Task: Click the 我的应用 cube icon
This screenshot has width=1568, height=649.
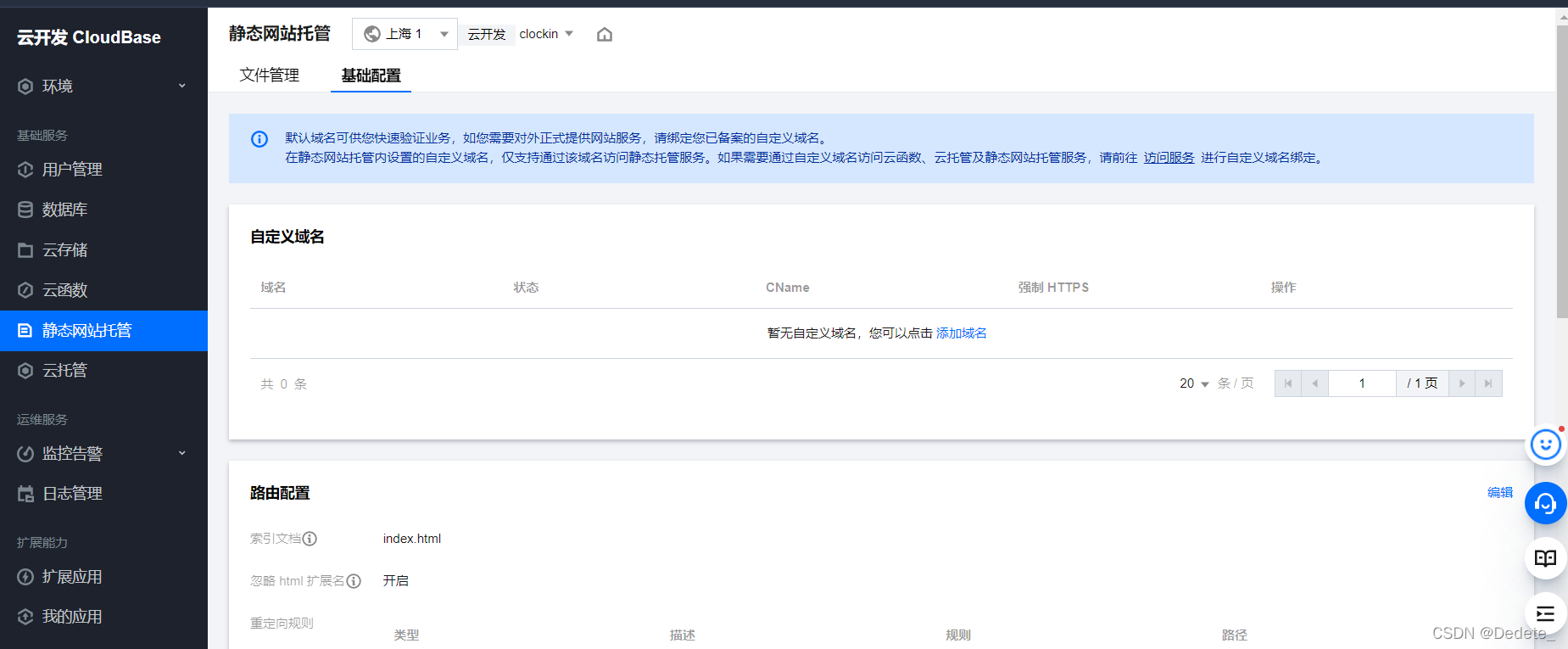Action: point(25,617)
